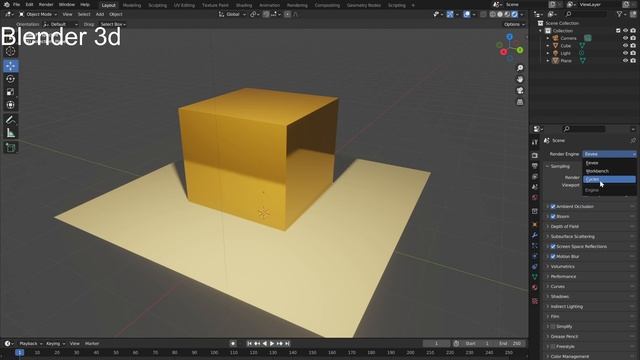Screen dimensions: 640x360
Task: Open the Select Box drag dropdown
Action: tap(113, 24)
